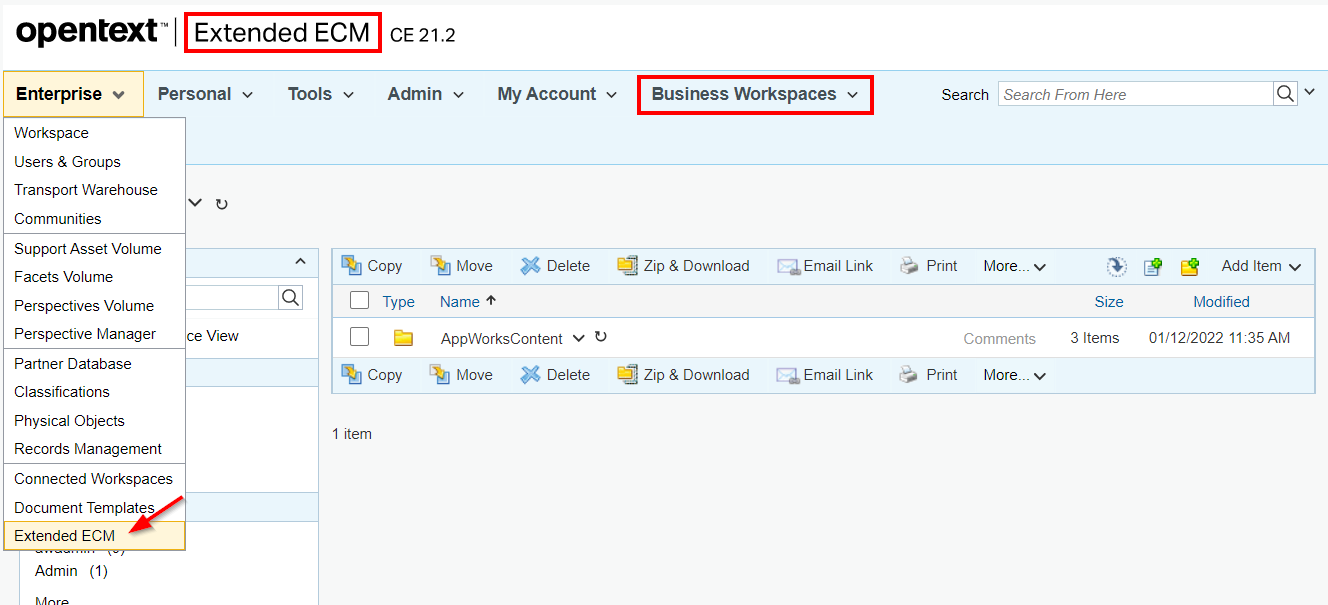Image resolution: width=1328 pixels, height=605 pixels.
Task: Tick the select-all checkbox in the header row
Action: tap(360, 300)
